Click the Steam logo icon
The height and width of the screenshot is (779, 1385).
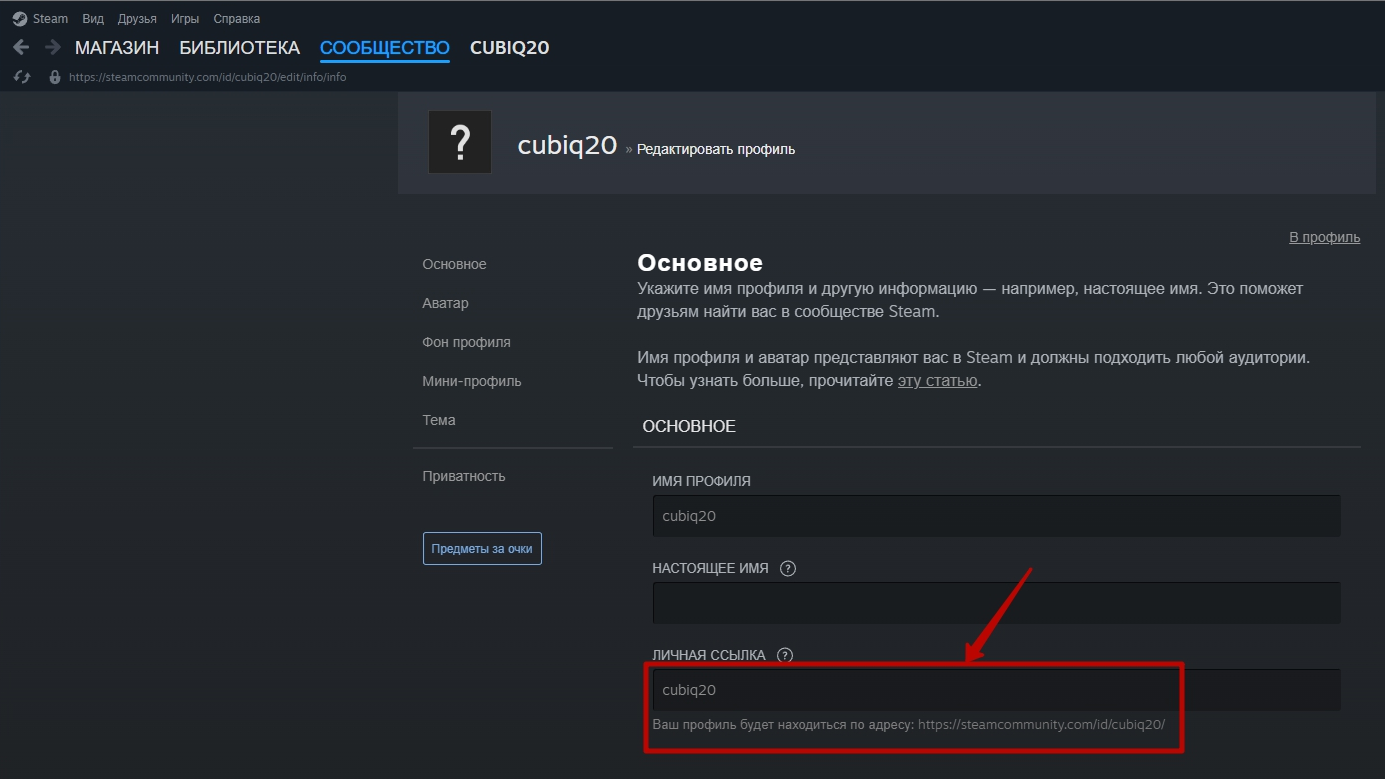click(20, 19)
